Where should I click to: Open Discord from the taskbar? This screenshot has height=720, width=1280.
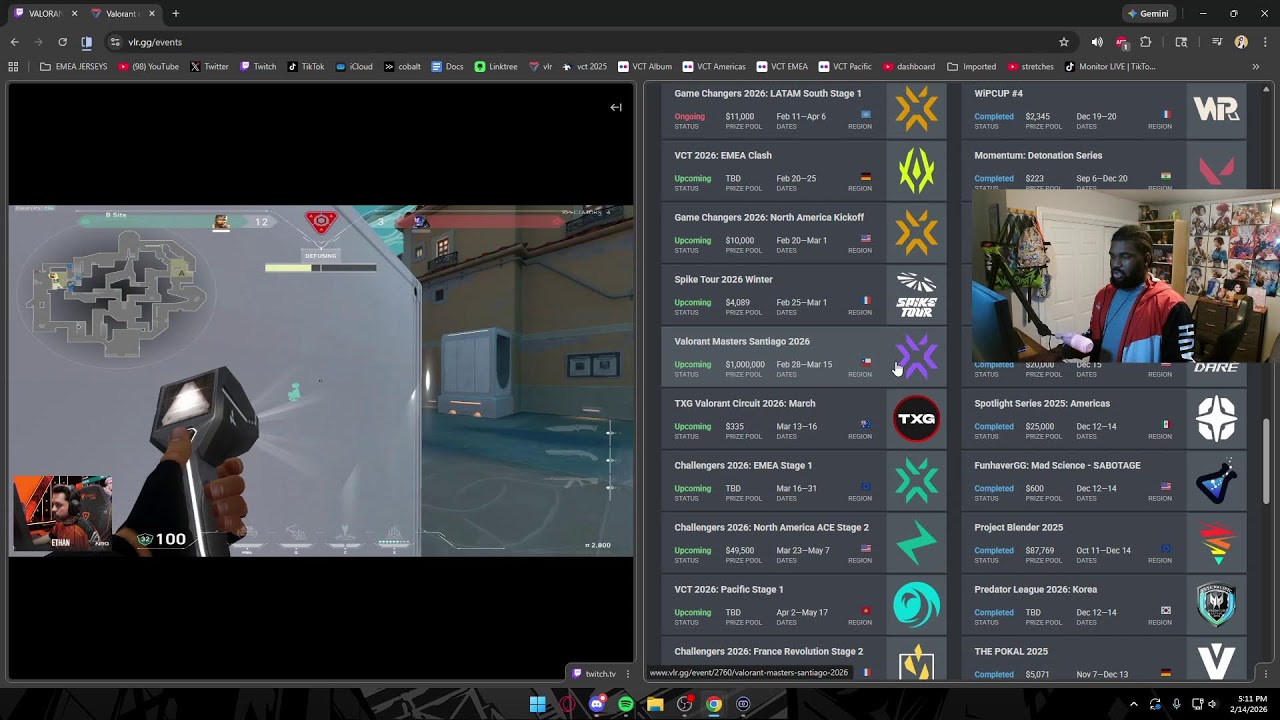597,704
